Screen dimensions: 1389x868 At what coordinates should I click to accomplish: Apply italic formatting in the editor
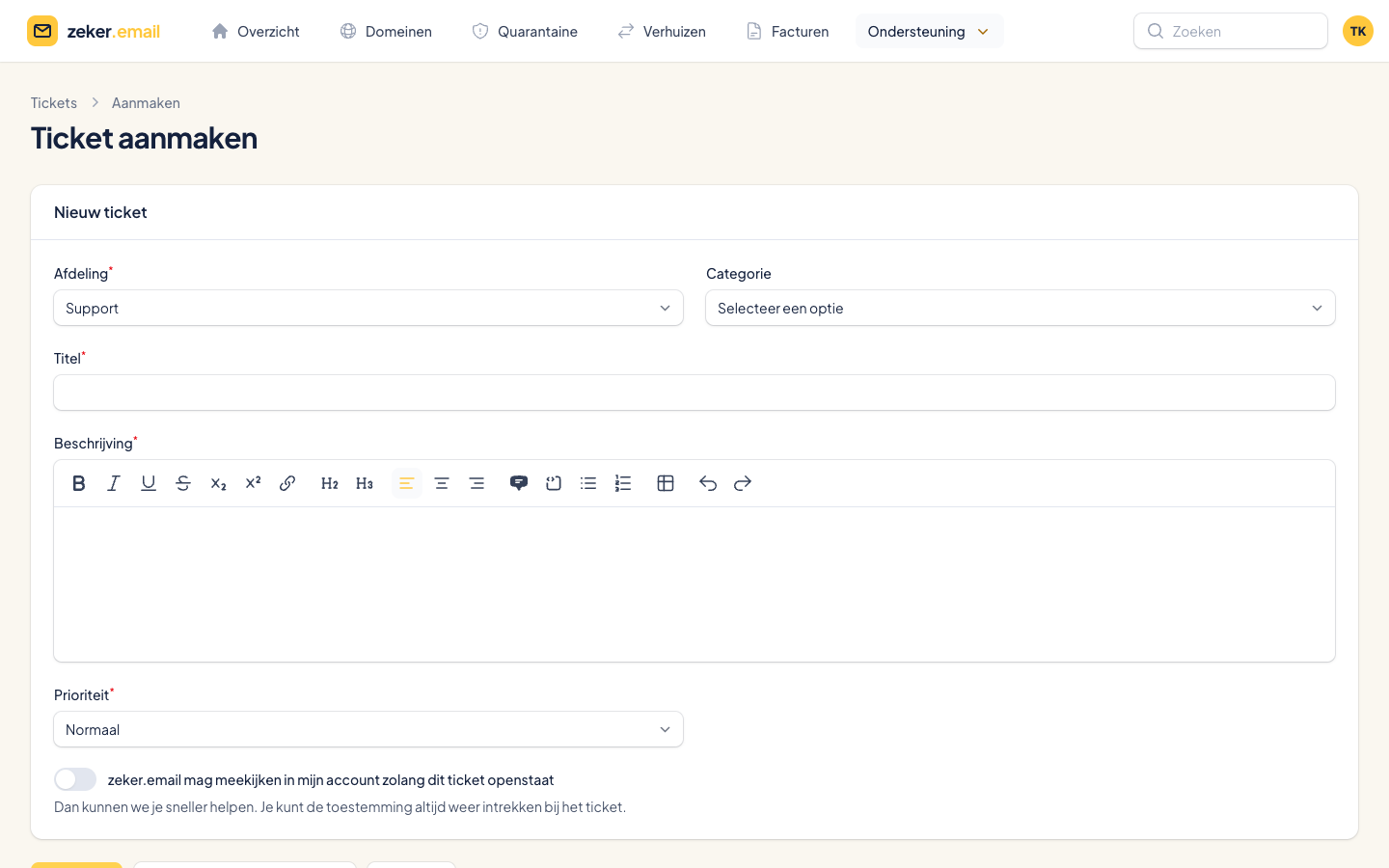pos(114,483)
